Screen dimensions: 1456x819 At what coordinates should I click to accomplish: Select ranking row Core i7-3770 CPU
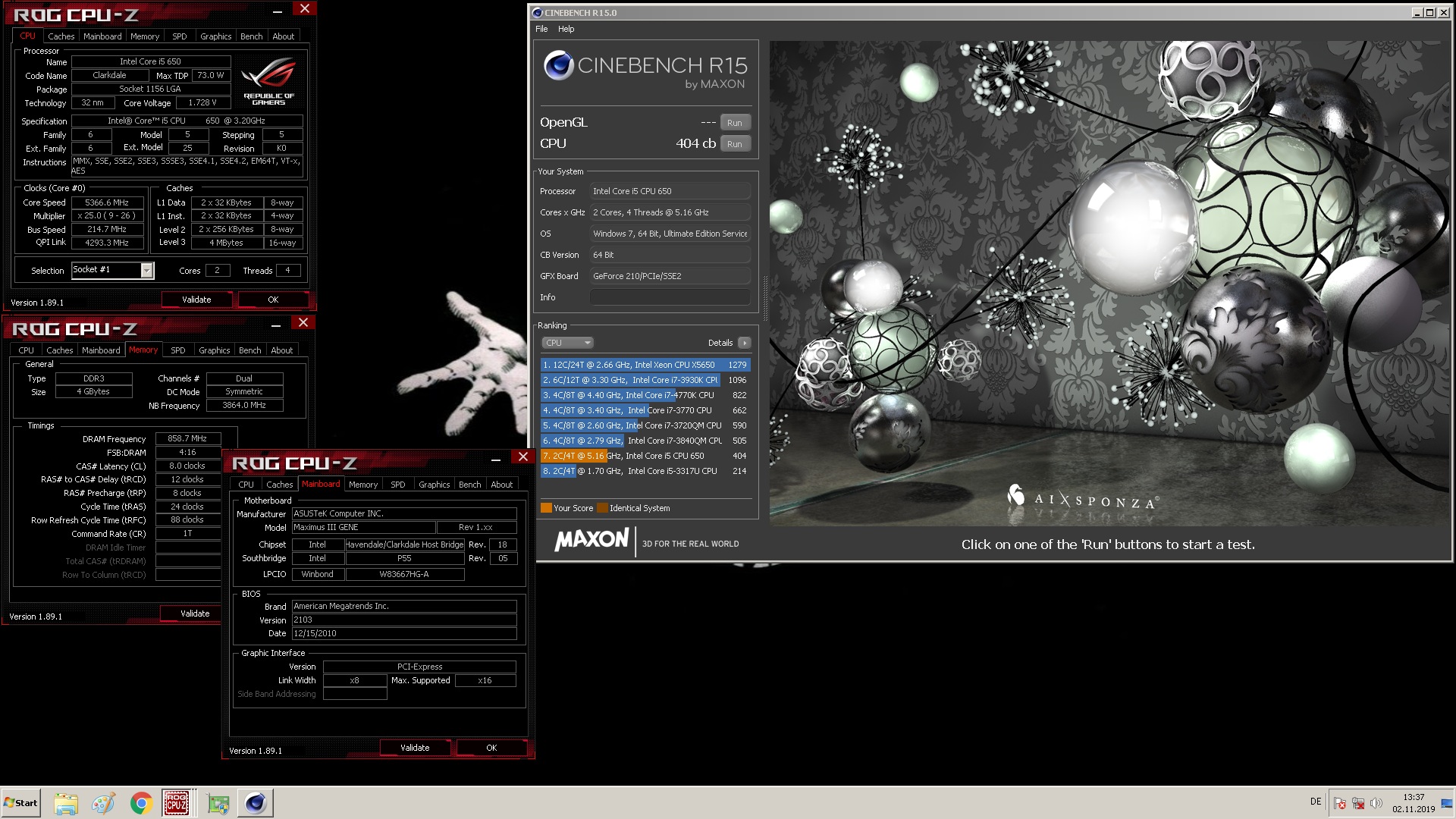(x=645, y=410)
